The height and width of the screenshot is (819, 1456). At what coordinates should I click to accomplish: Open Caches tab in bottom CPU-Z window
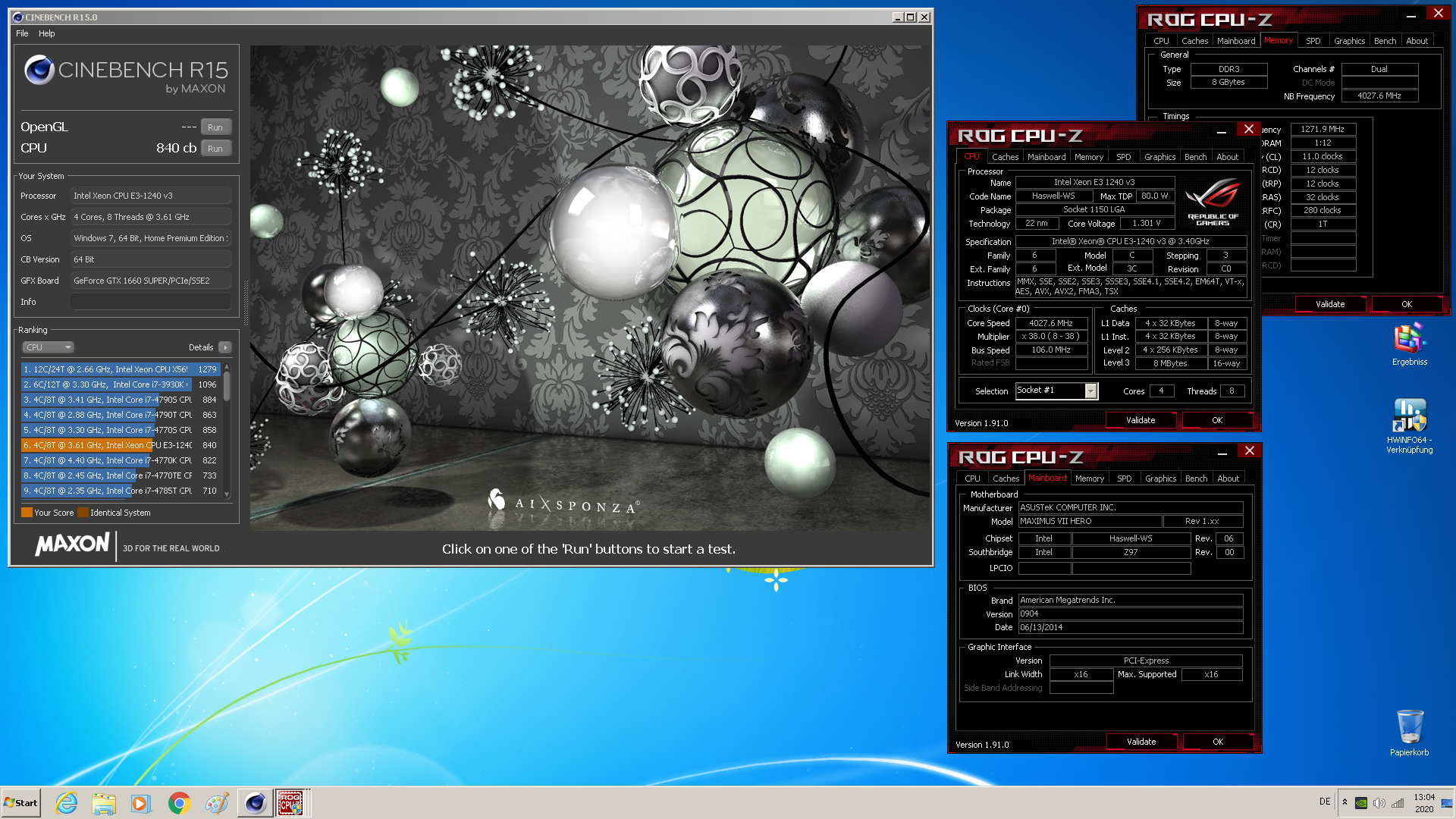tap(1006, 479)
